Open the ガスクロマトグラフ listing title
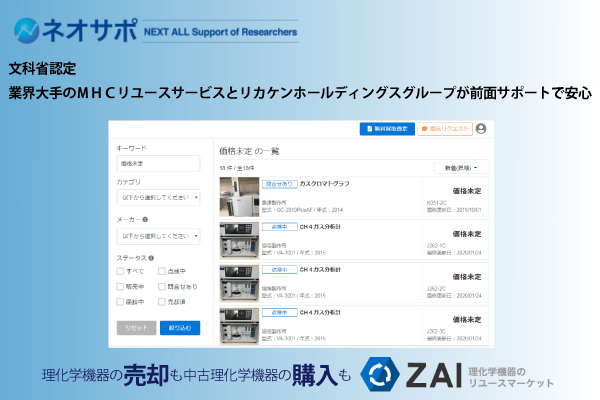600x400 pixels. (x=324, y=184)
